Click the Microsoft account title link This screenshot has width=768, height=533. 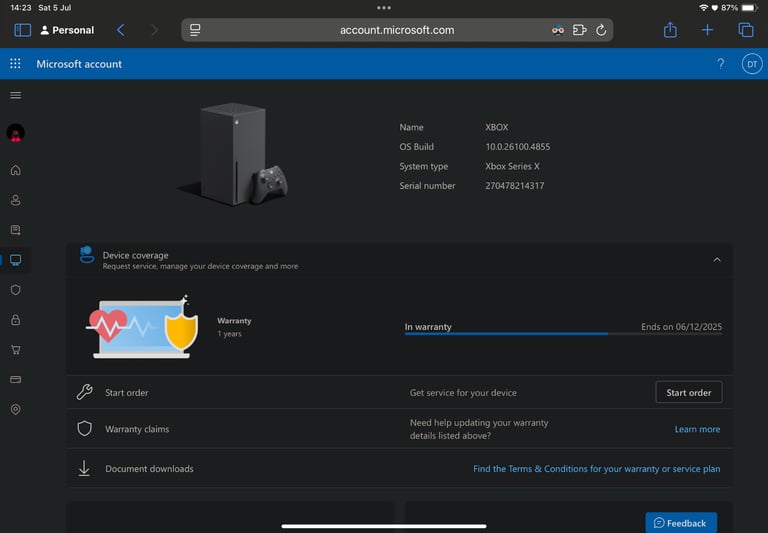click(79, 64)
